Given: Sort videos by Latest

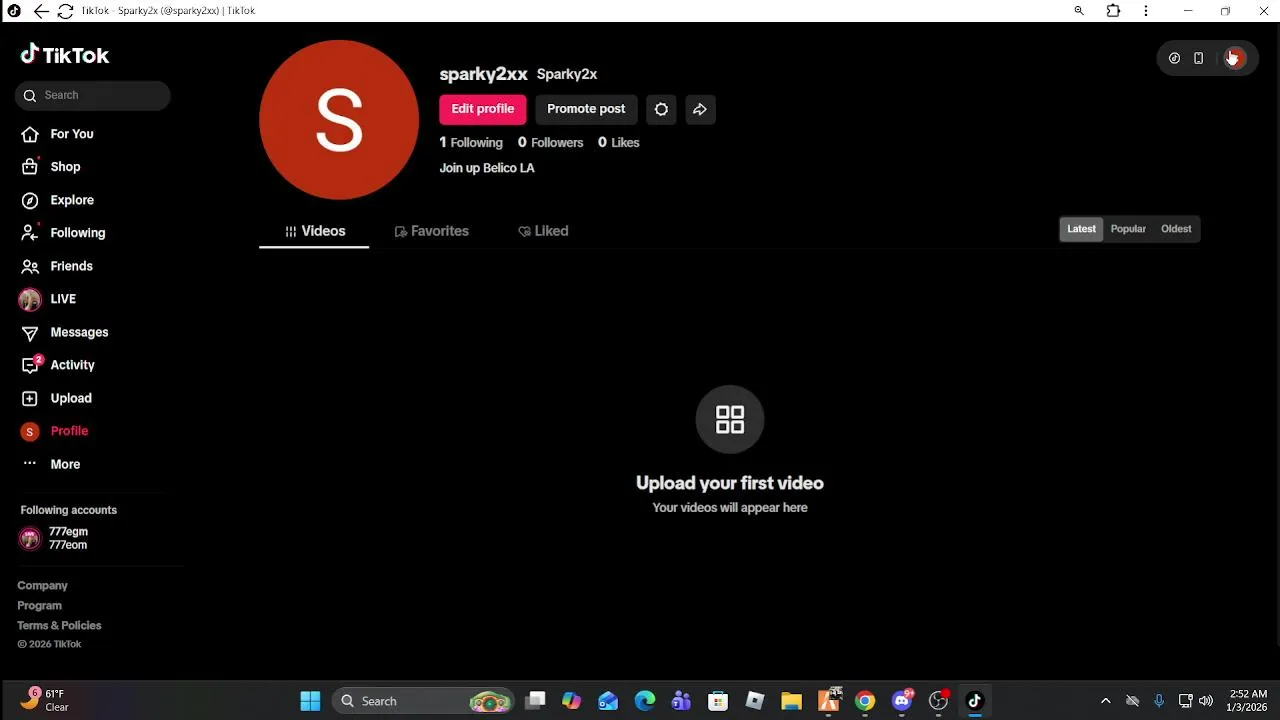Looking at the screenshot, I should click(x=1081, y=229).
